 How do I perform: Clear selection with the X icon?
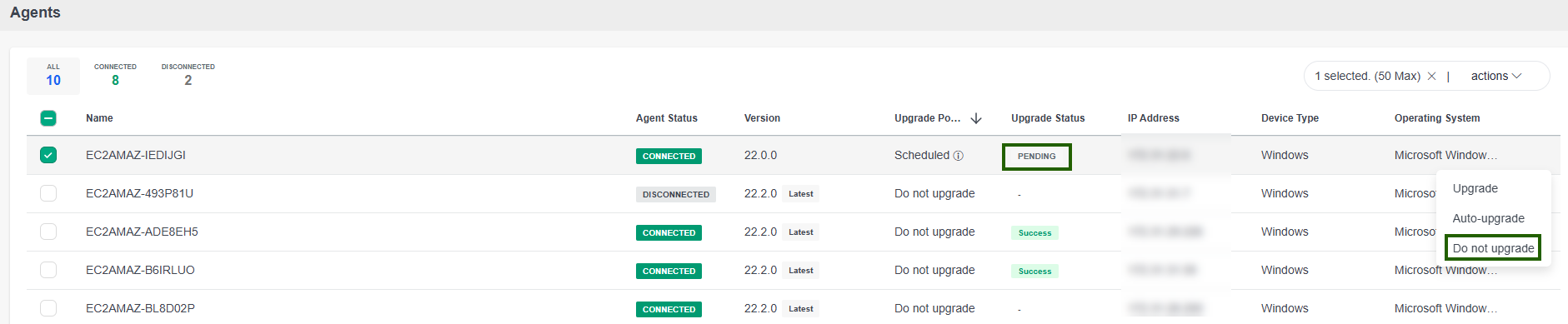click(x=1431, y=76)
